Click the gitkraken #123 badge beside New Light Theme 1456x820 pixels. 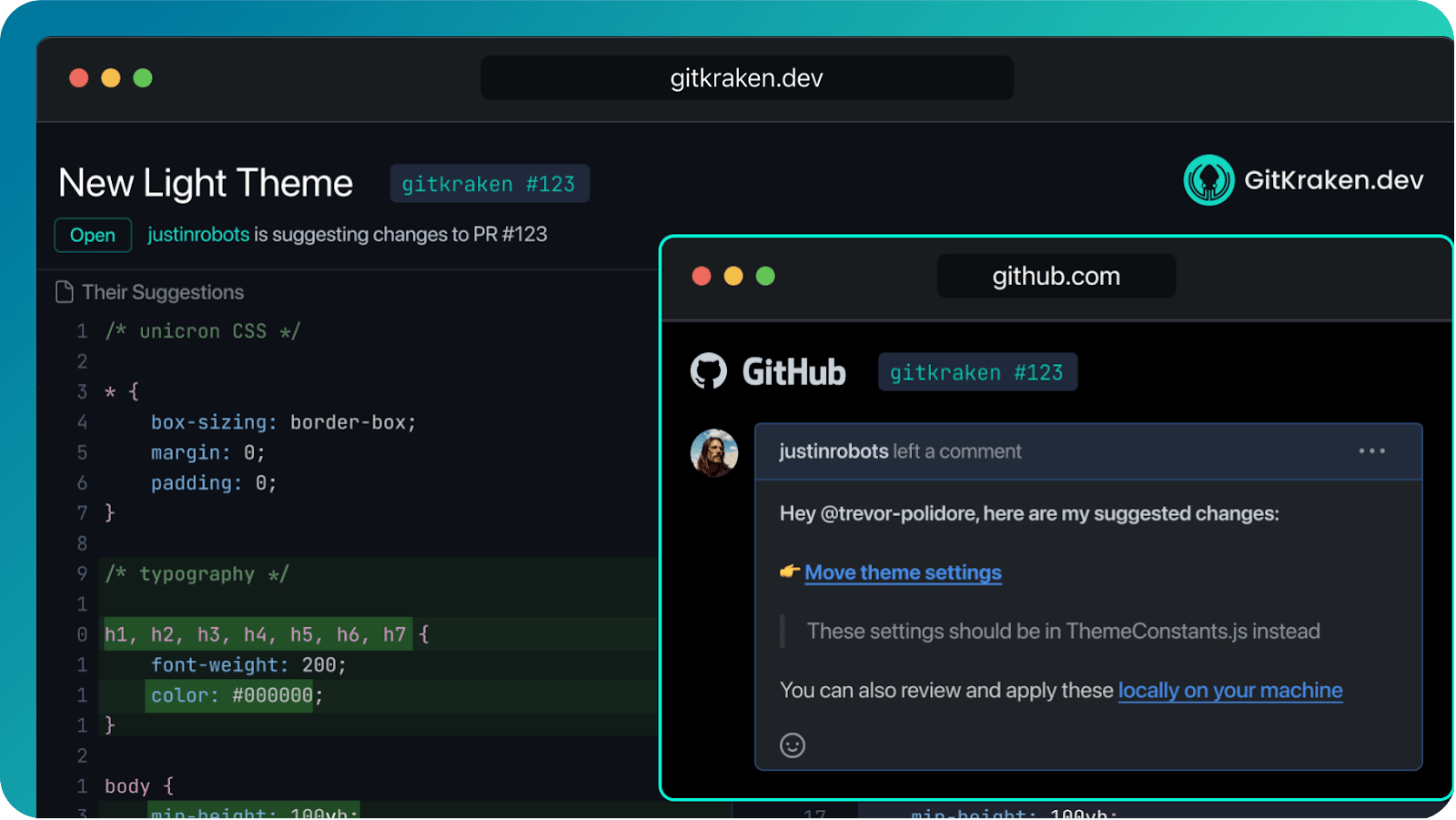490,184
